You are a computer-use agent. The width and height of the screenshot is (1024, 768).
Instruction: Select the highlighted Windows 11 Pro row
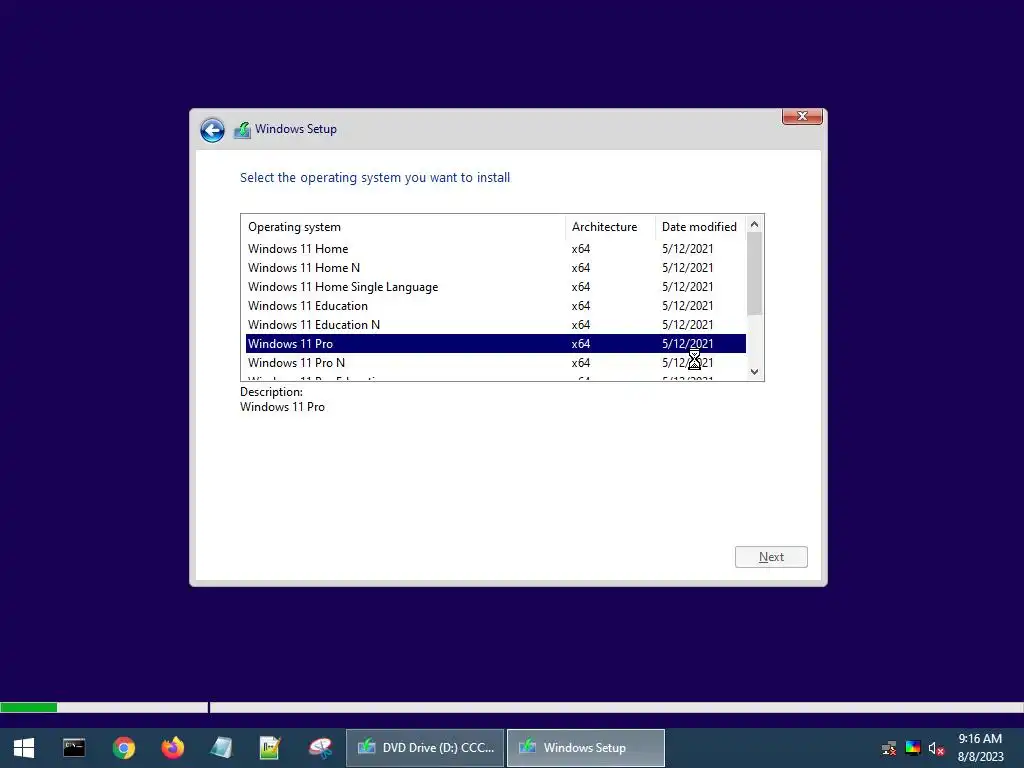click(496, 344)
